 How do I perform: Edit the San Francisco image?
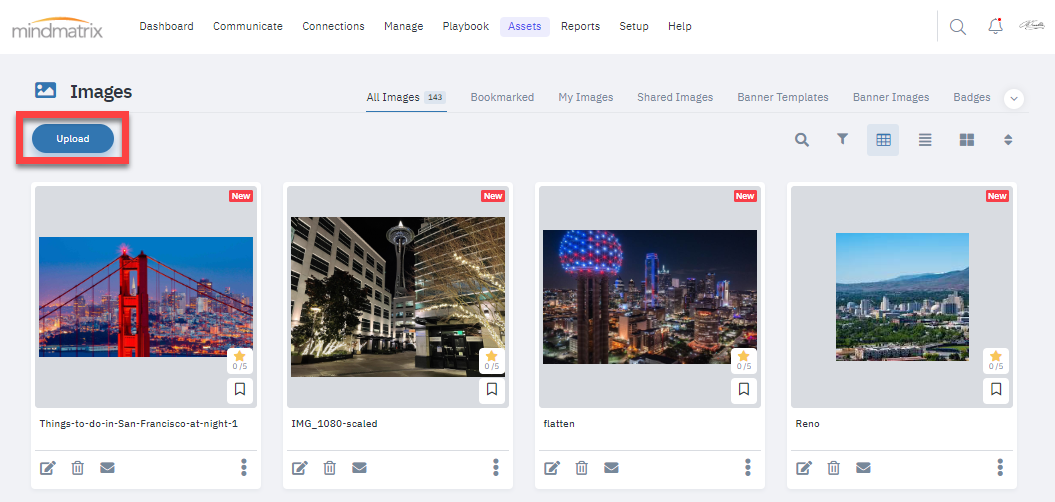[x=47, y=468]
